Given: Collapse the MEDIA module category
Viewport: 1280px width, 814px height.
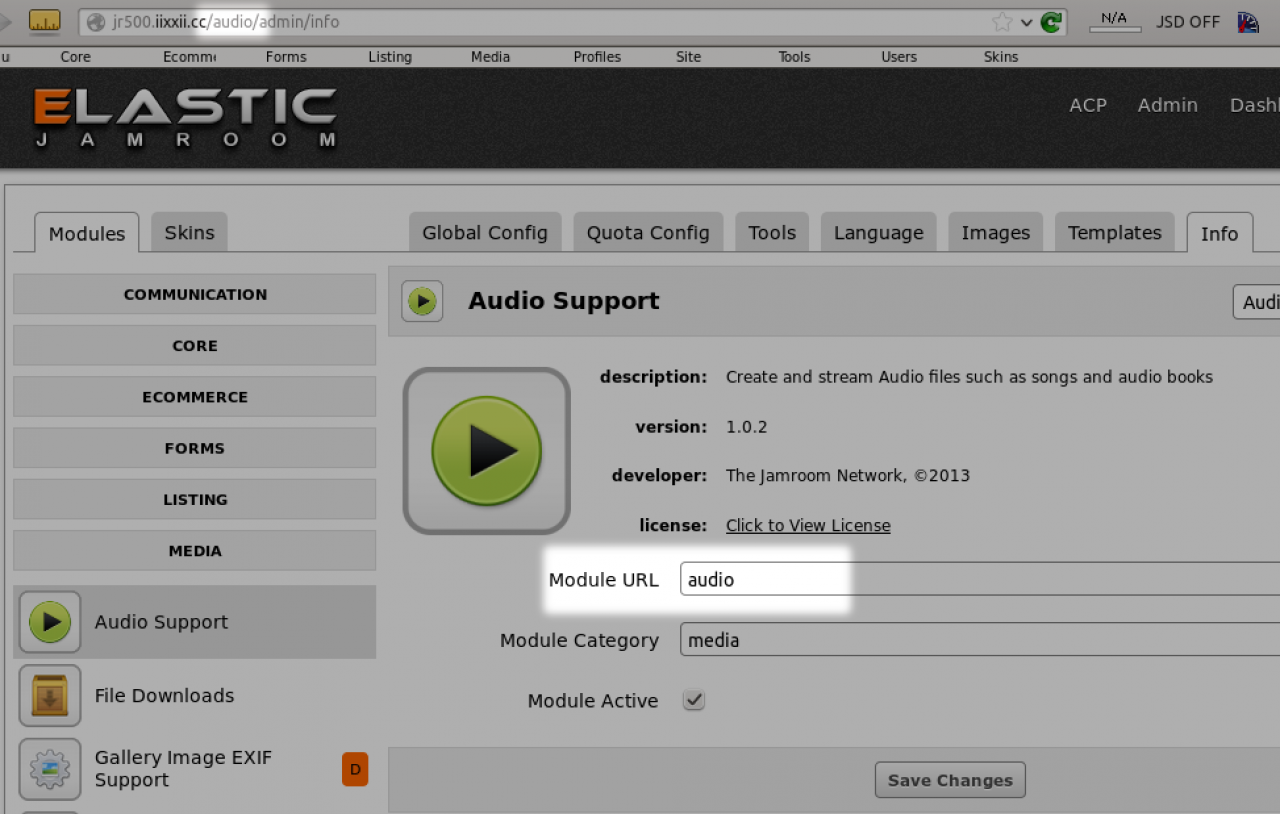Looking at the screenshot, I should (195, 551).
